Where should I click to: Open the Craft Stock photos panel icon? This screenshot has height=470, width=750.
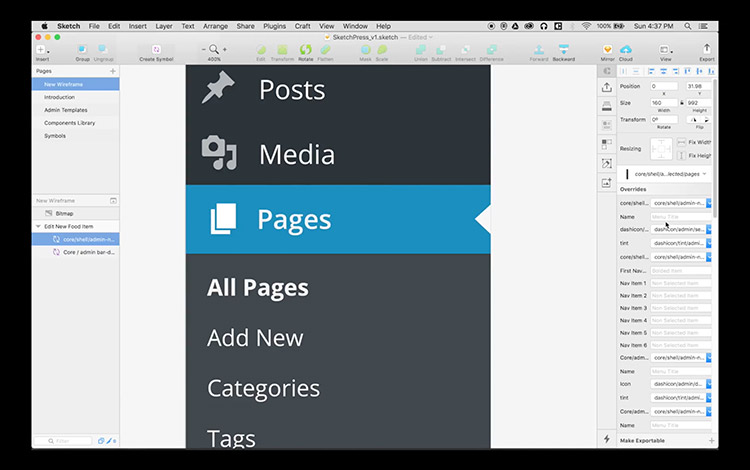(x=607, y=183)
